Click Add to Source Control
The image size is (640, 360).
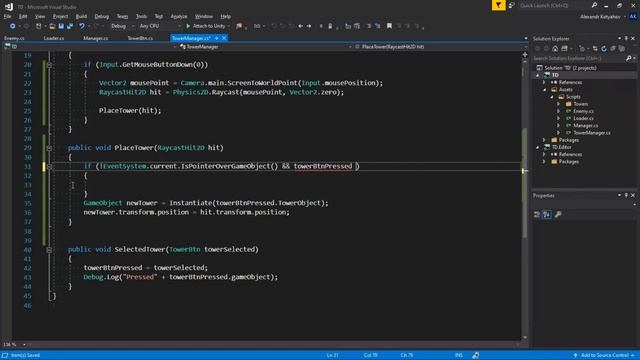(604, 355)
